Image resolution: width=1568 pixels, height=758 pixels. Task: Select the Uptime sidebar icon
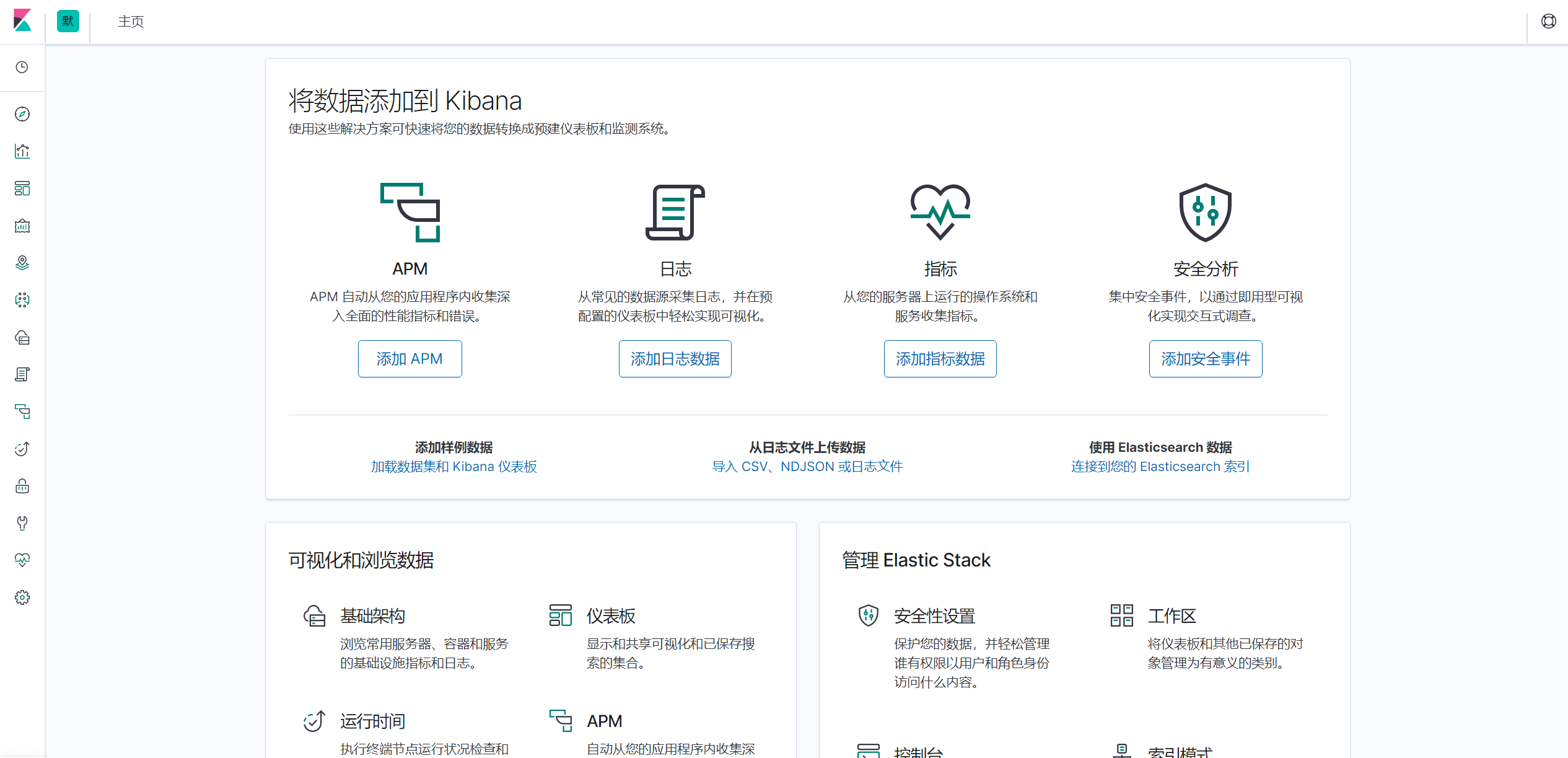coord(22,449)
